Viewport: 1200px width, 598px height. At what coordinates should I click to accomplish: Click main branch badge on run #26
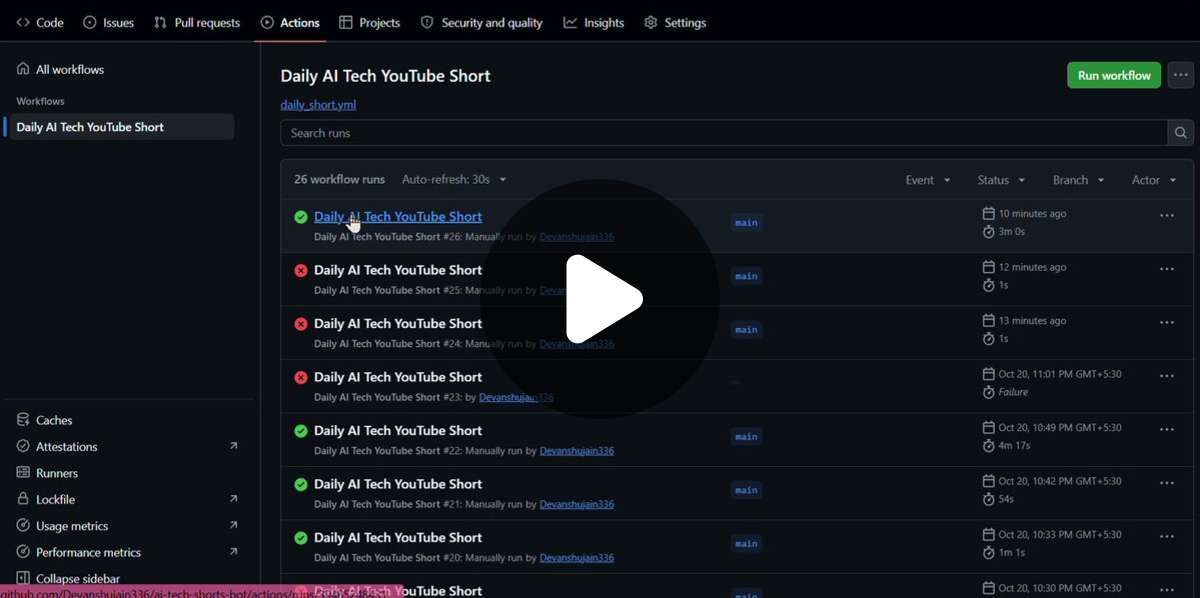point(746,222)
